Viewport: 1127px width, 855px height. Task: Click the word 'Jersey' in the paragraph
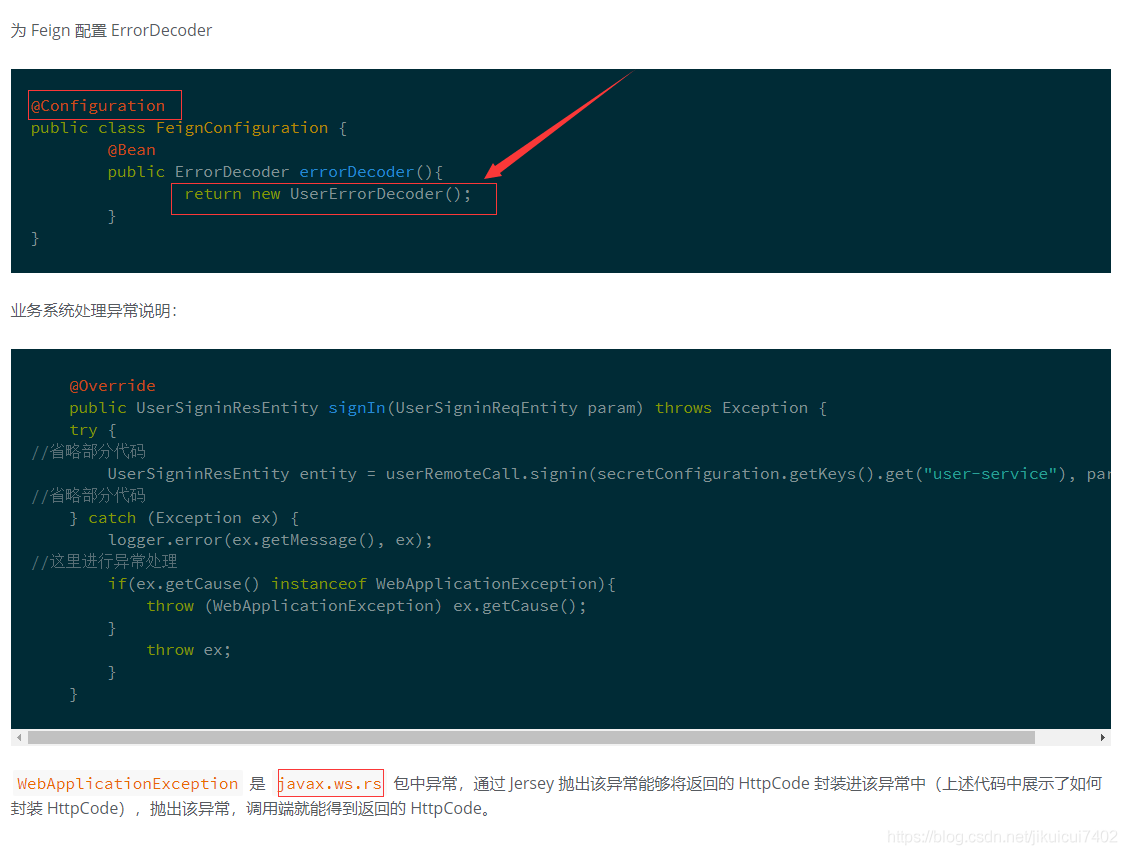(x=531, y=783)
